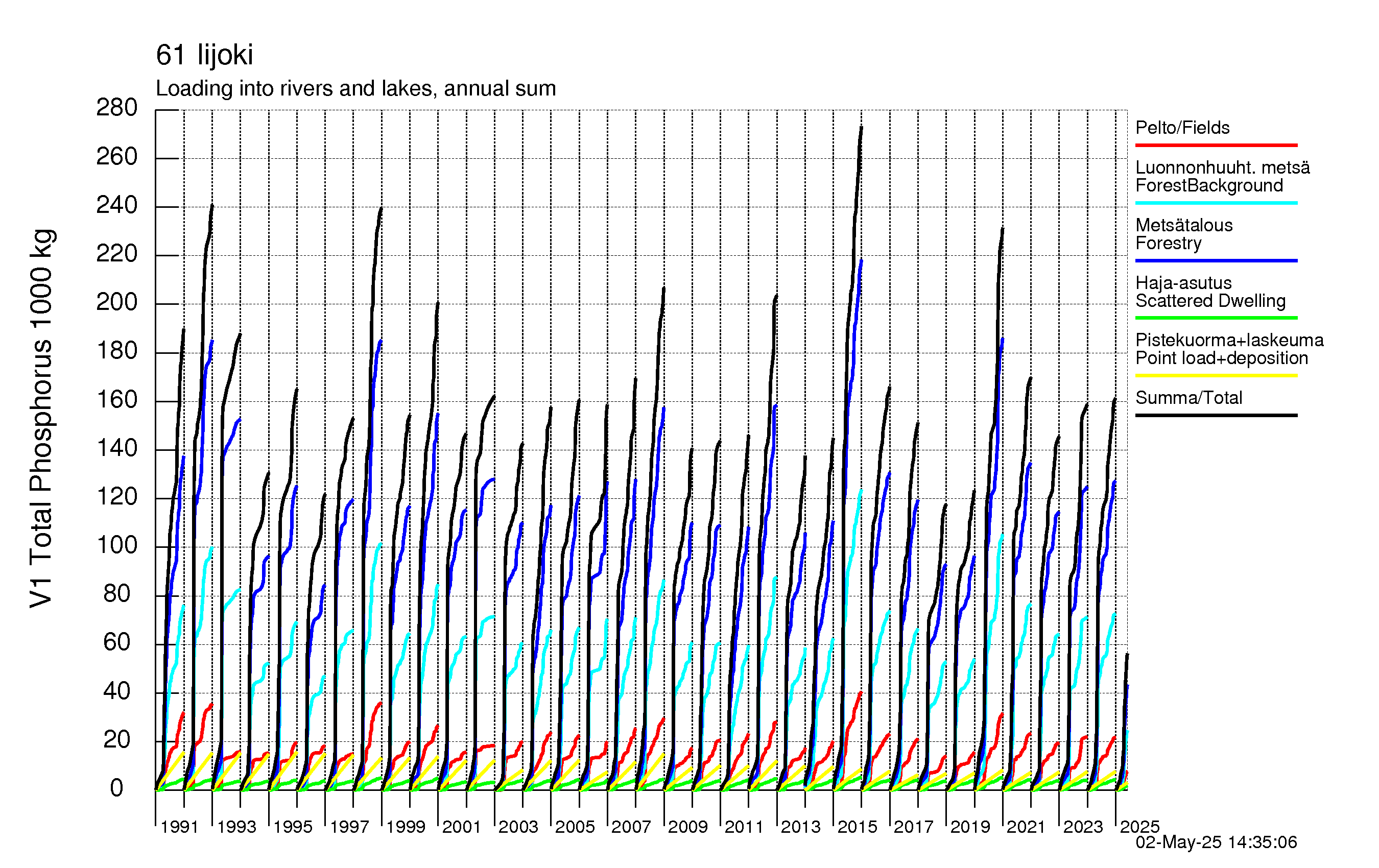Click y-axis value 280
The width and height of the screenshot is (1379, 868).
(117, 108)
